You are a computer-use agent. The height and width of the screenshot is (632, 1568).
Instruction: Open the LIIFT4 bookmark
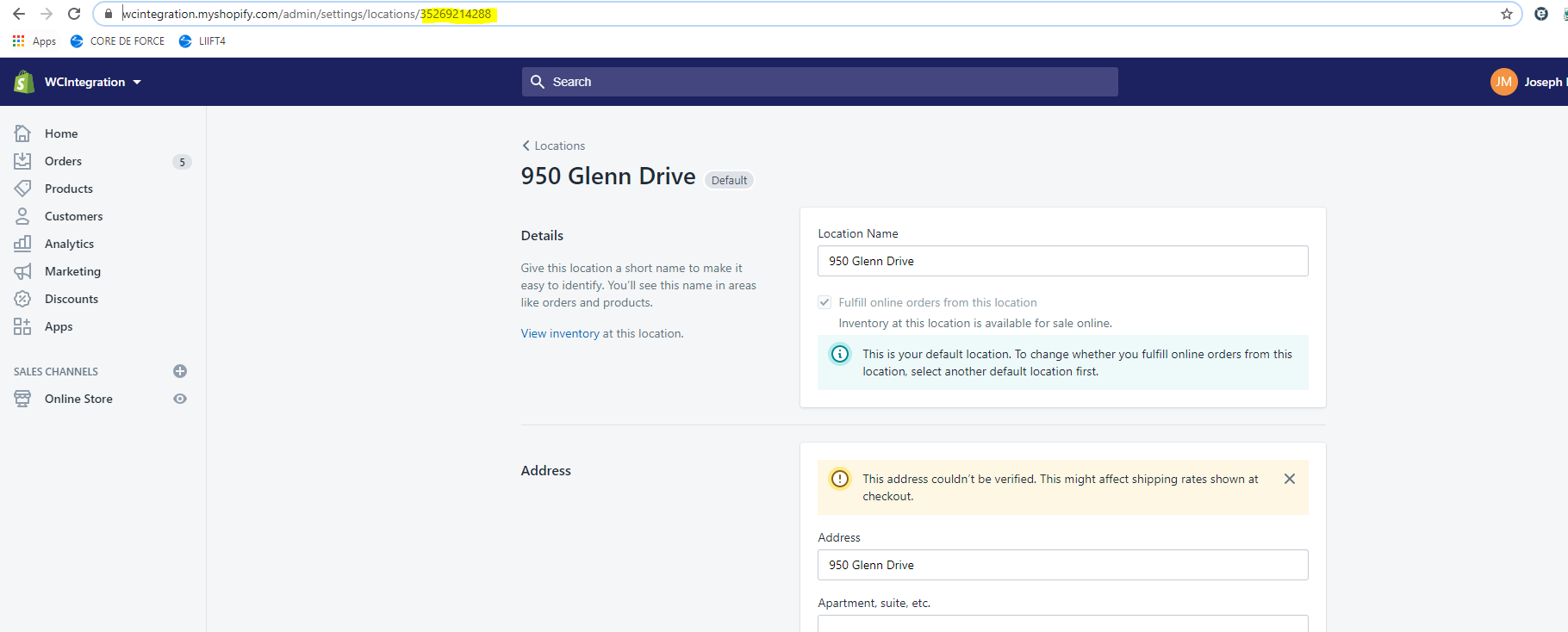[x=202, y=41]
